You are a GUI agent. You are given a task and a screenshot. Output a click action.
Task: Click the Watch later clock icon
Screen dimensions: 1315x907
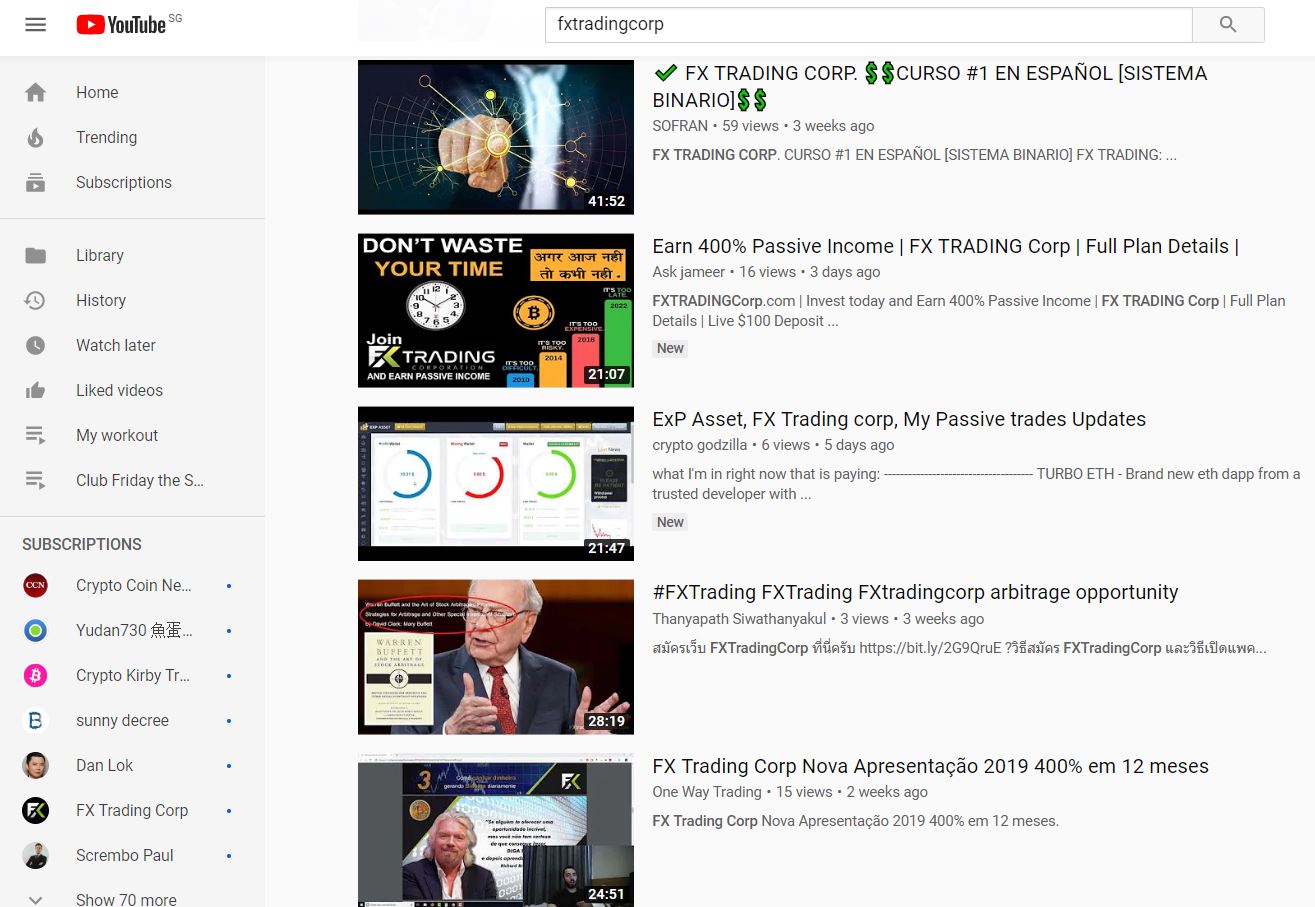(36, 345)
